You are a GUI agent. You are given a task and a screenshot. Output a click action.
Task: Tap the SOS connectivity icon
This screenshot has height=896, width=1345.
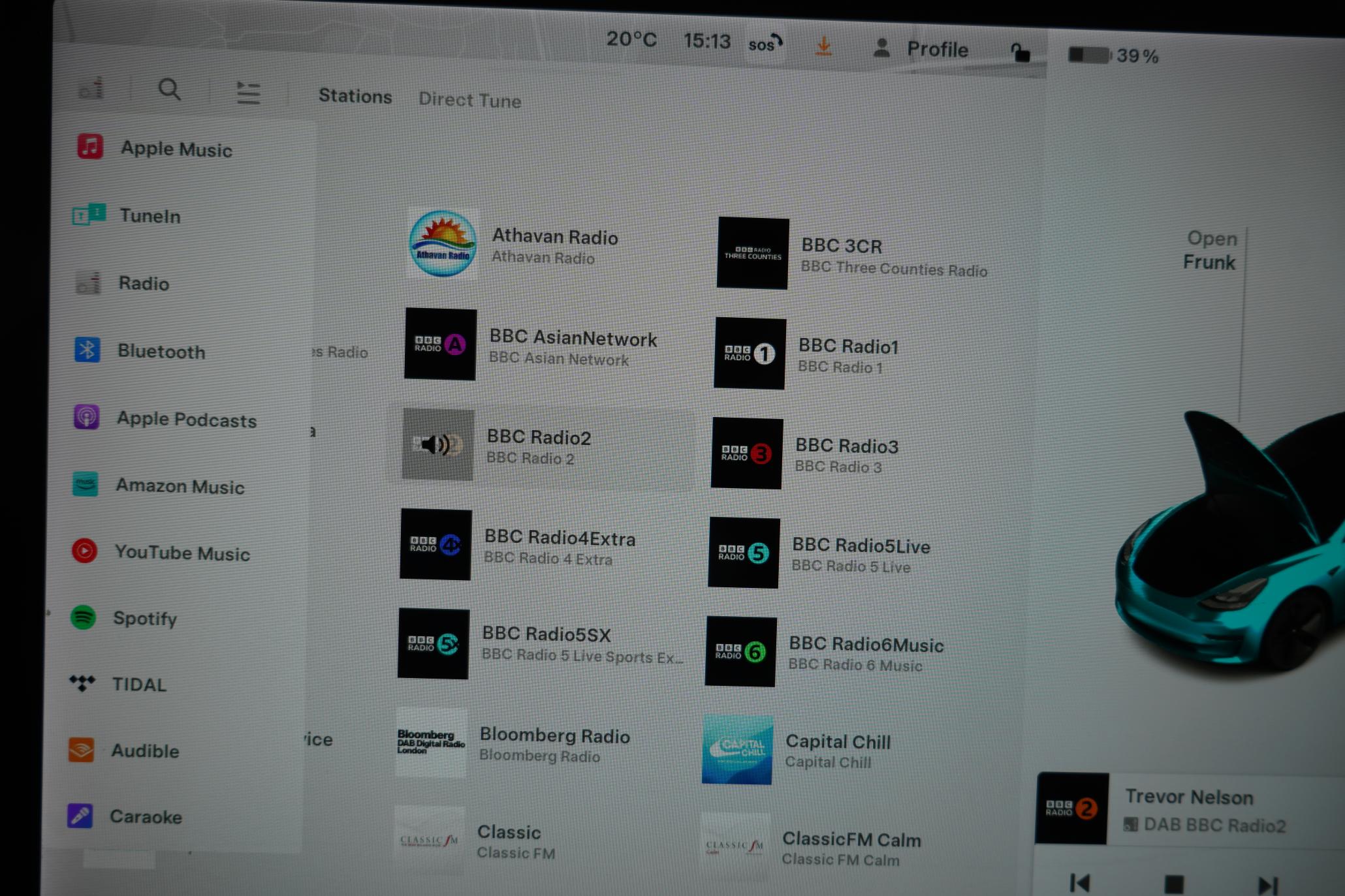point(765,44)
